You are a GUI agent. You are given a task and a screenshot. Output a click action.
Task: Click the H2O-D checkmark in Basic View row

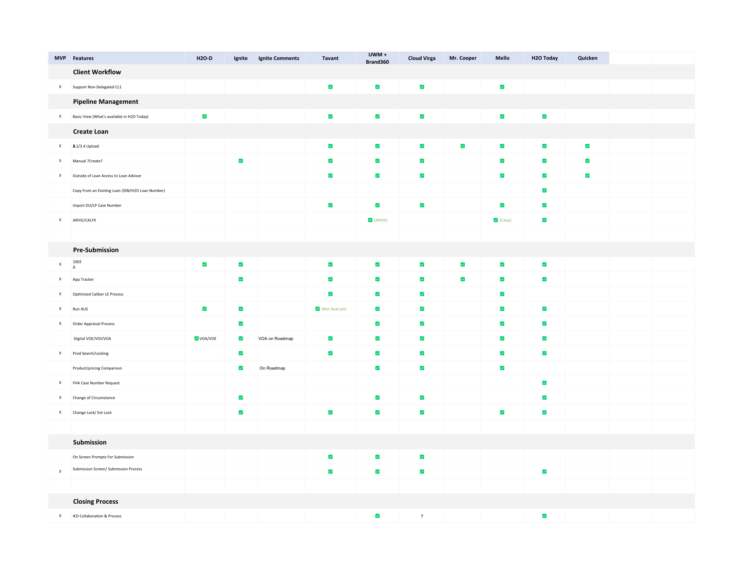tap(204, 117)
